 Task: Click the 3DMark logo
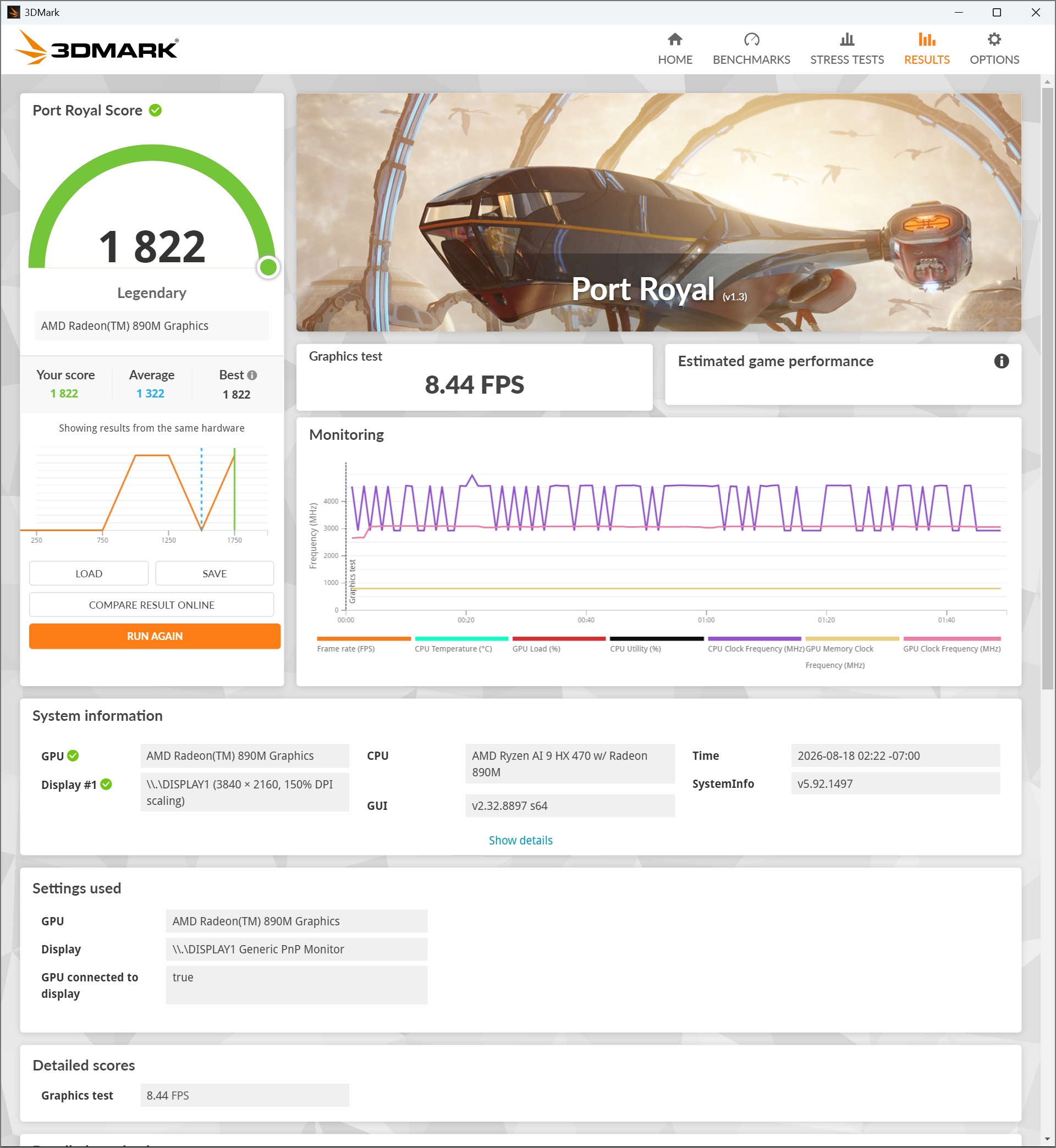(97, 47)
